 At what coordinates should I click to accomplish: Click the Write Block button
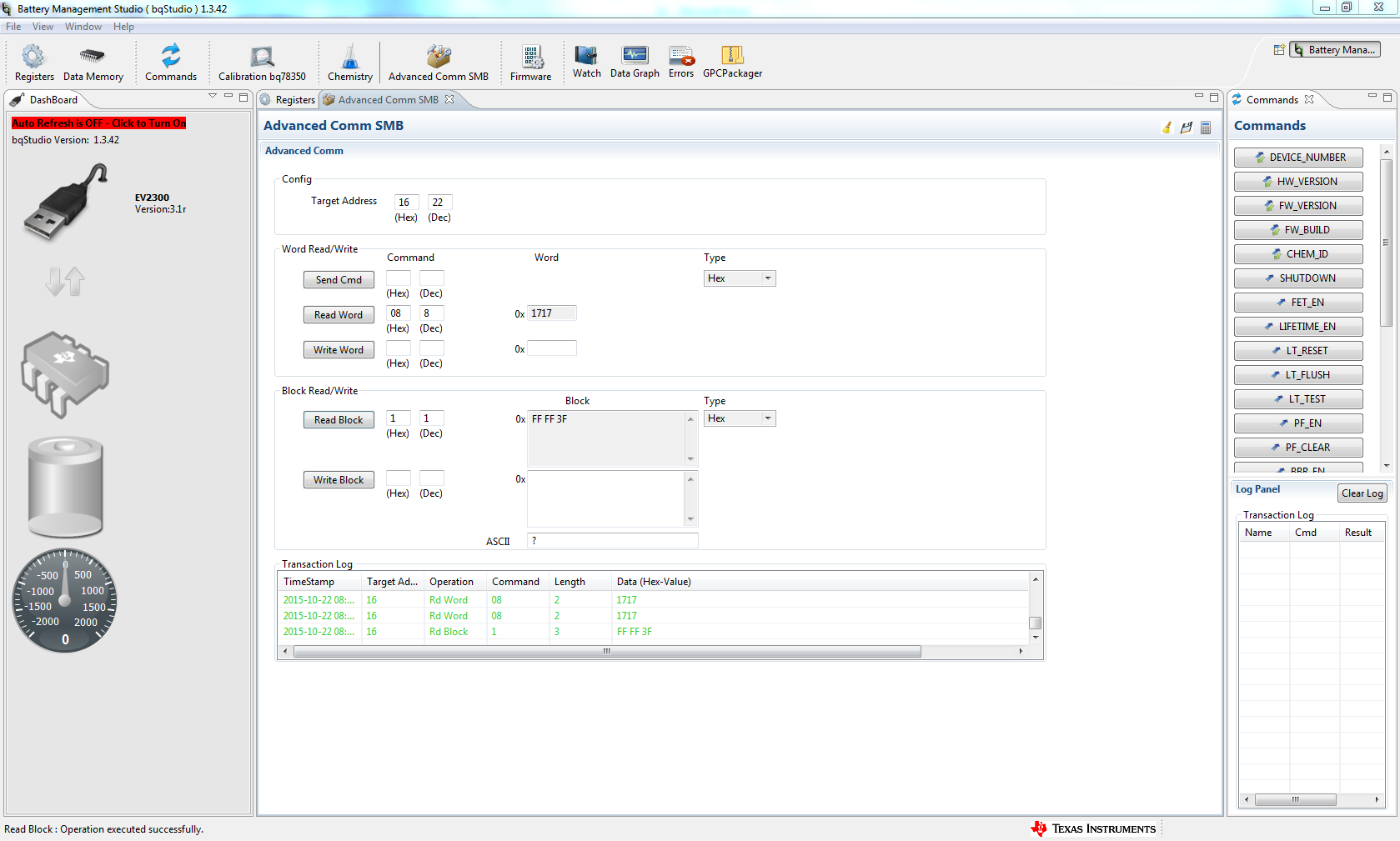coord(339,480)
